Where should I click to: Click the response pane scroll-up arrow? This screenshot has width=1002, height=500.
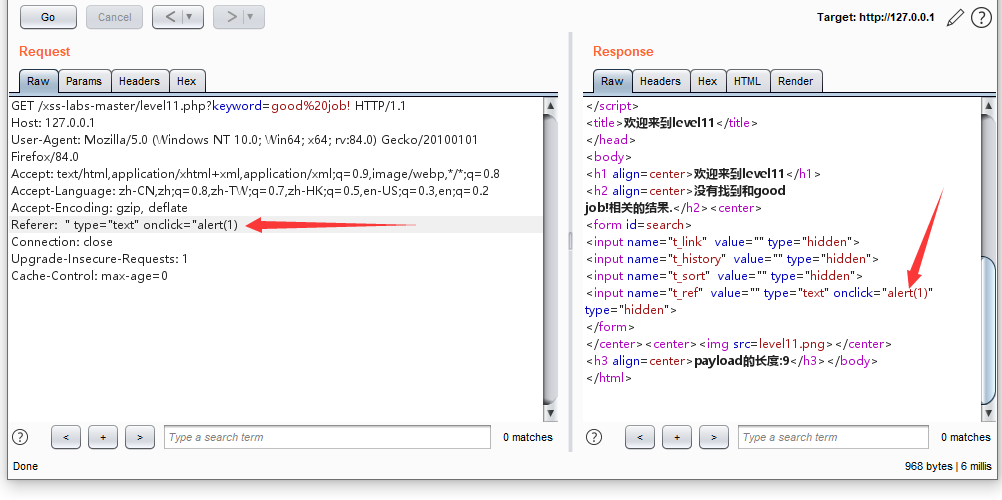[988, 105]
